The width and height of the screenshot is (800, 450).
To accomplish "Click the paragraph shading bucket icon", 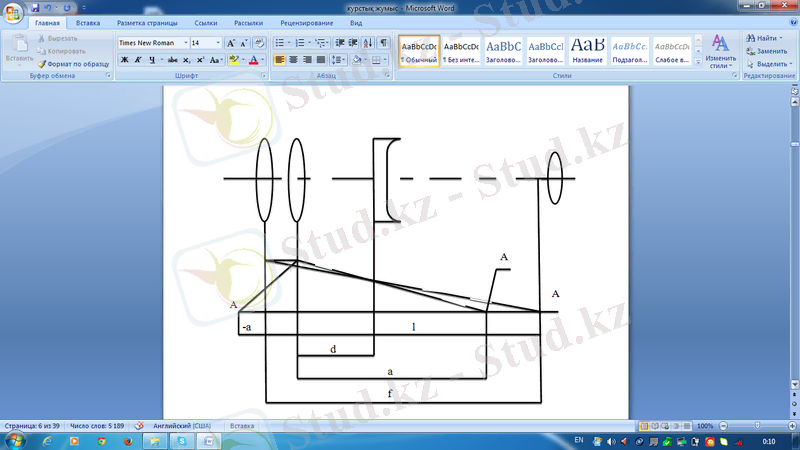I will 357,60.
